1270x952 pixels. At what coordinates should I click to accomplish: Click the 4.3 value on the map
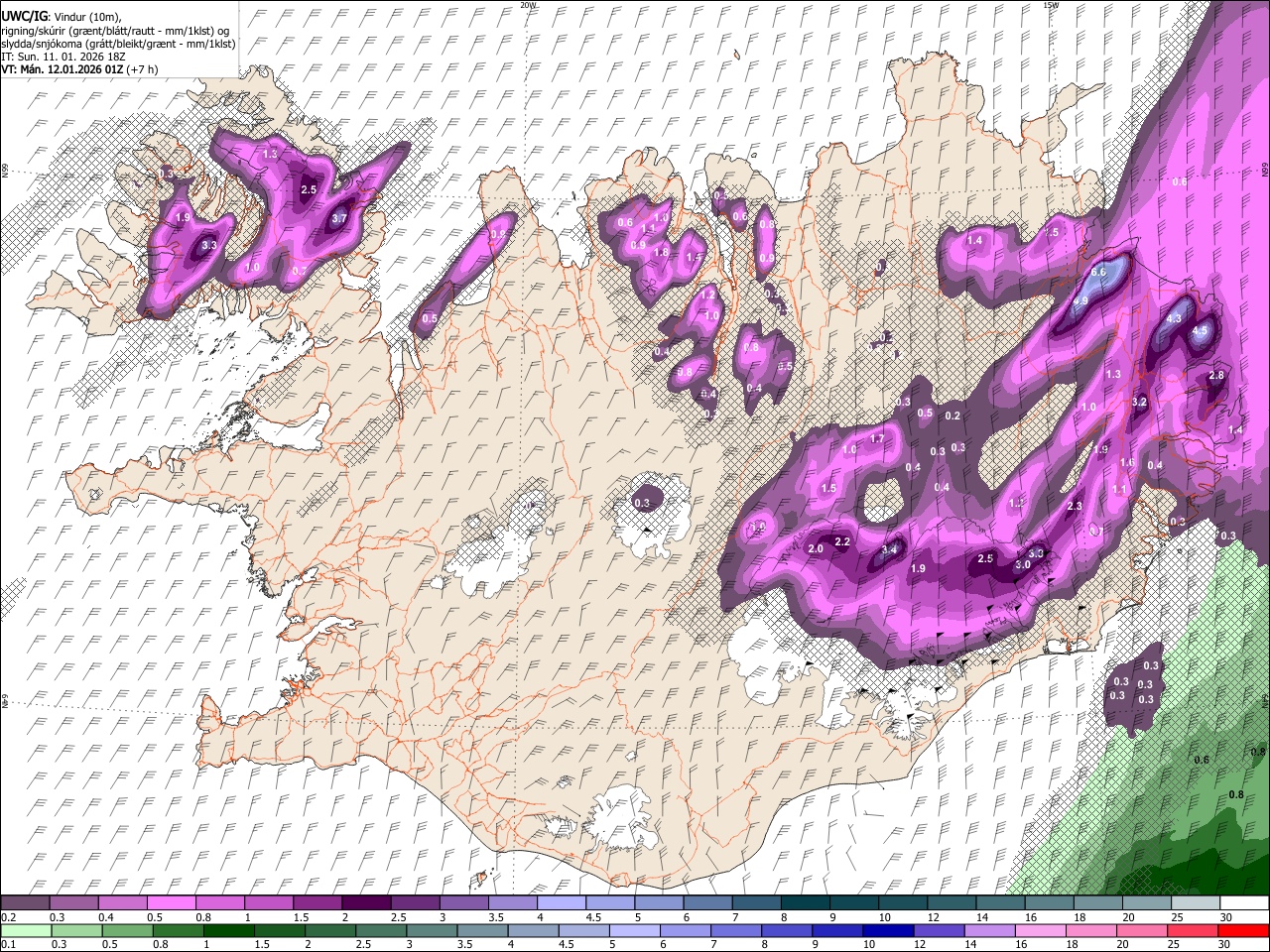coord(1174,318)
